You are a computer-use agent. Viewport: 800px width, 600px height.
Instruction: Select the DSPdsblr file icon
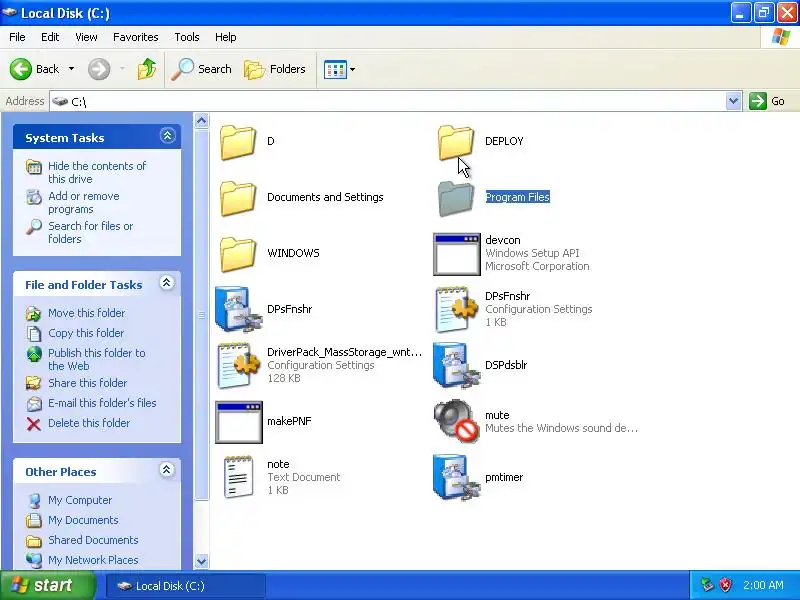tap(457, 365)
